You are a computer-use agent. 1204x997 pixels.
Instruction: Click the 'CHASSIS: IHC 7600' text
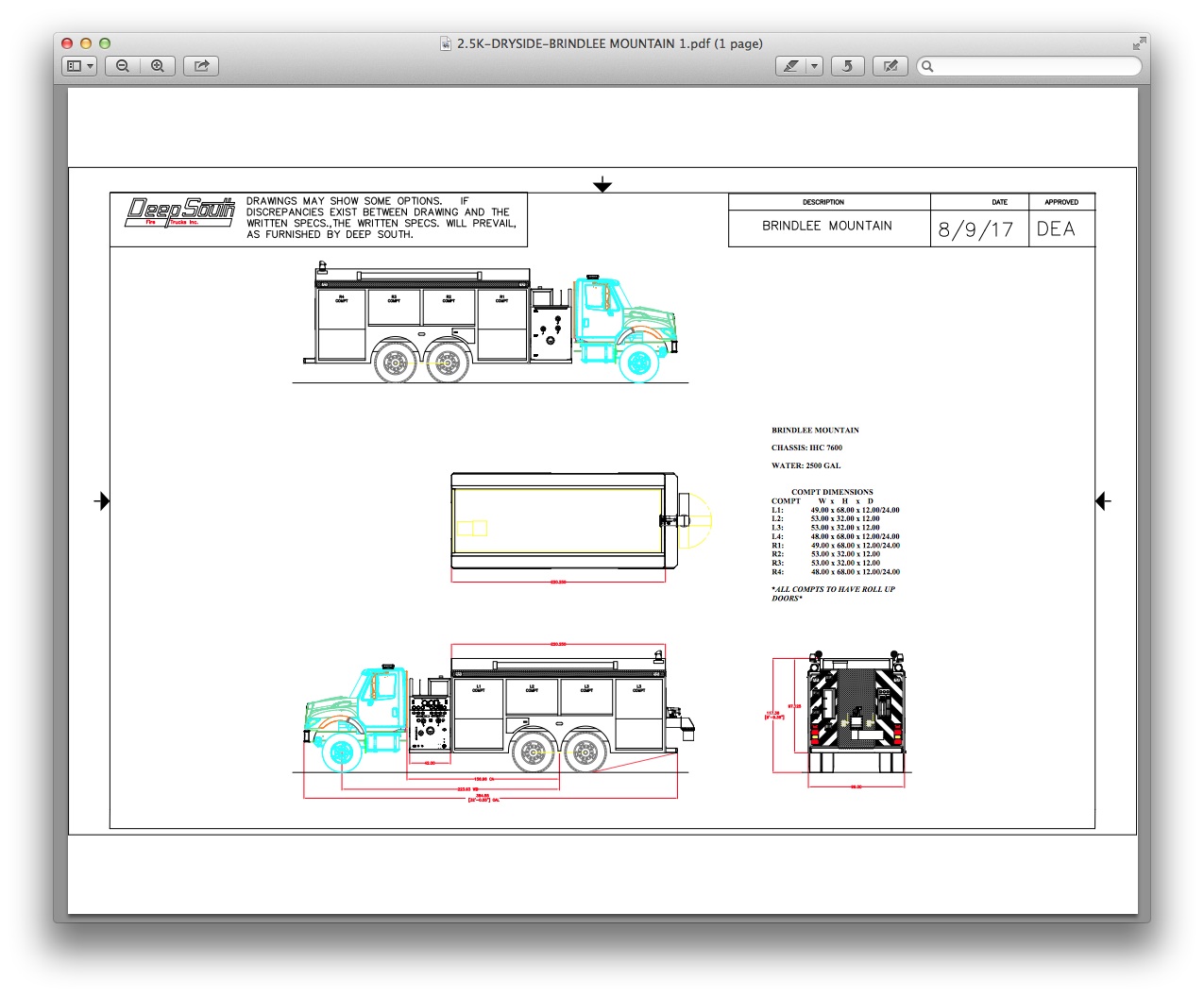[806, 448]
